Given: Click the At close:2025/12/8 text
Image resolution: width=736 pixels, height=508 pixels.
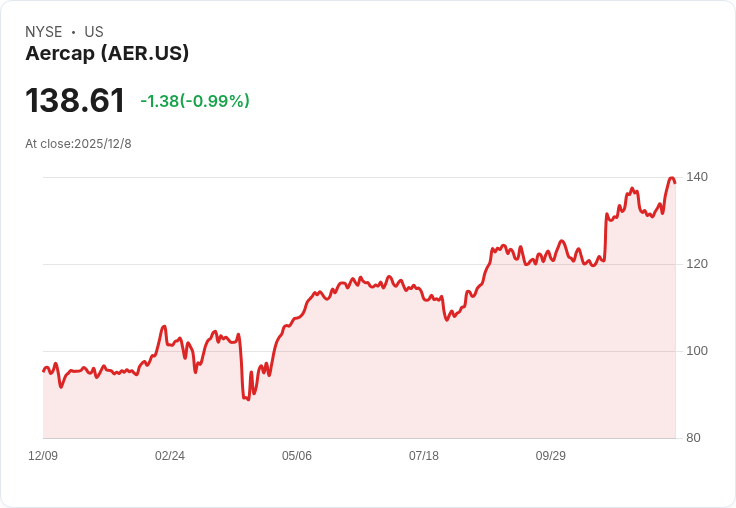Looking at the screenshot, I should [78, 144].
